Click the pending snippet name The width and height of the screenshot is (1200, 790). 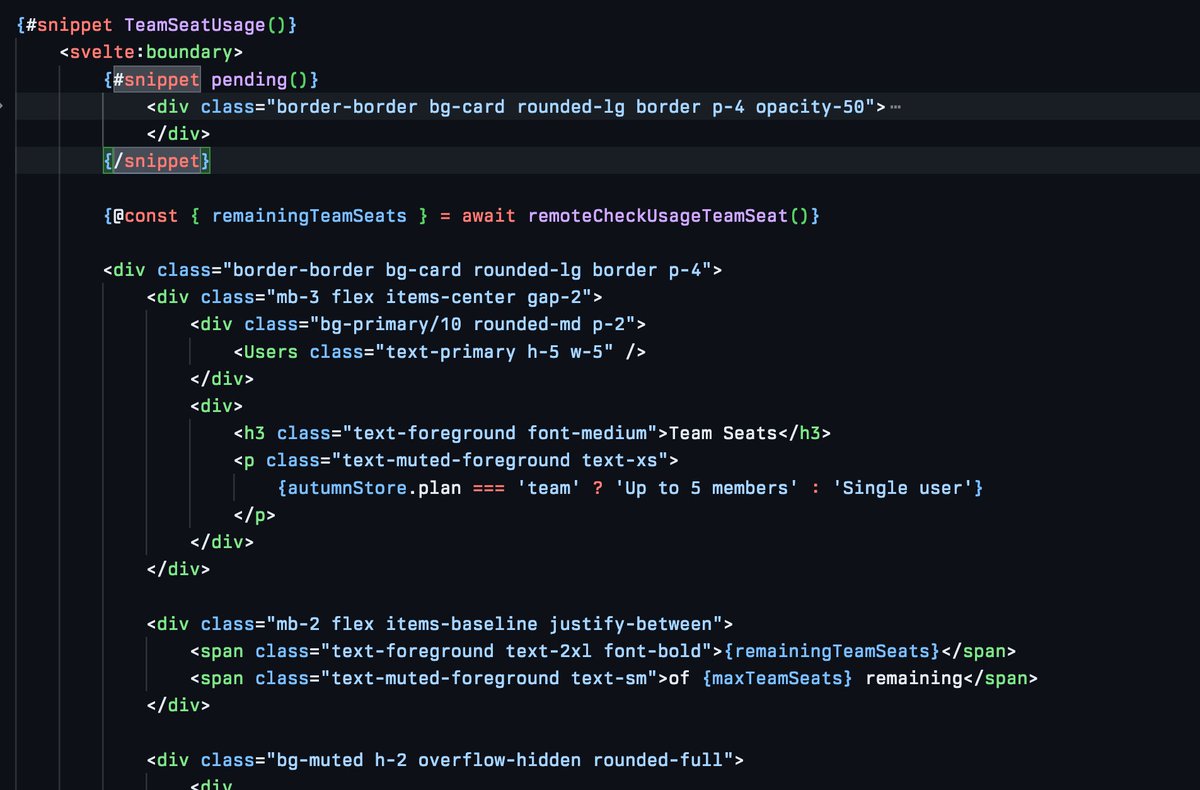pos(248,79)
